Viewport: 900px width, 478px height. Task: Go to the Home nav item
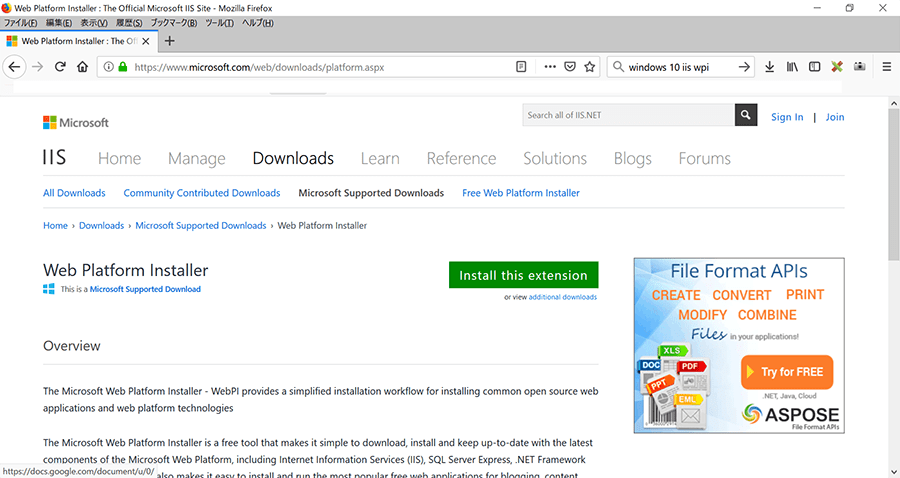(119, 158)
